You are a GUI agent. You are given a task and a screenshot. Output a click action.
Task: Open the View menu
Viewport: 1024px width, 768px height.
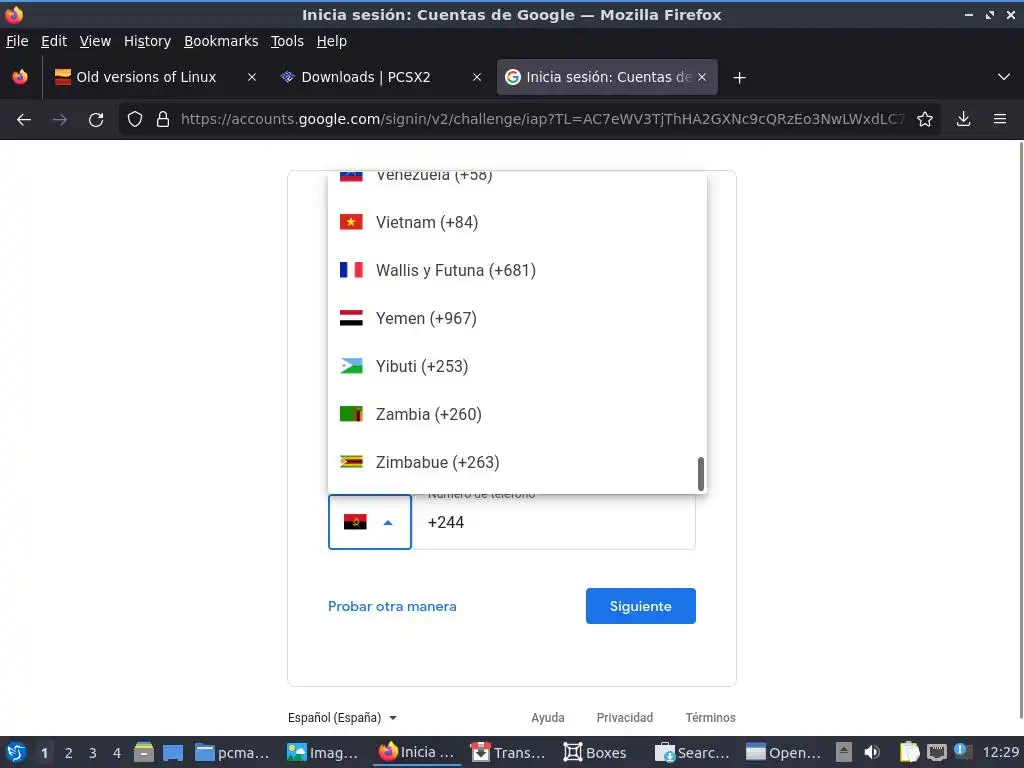pos(95,41)
